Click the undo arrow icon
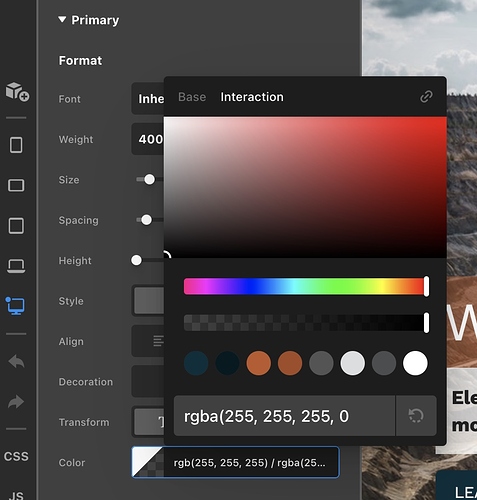The width and height of the screenshot is (477, 500). (16, 361)
